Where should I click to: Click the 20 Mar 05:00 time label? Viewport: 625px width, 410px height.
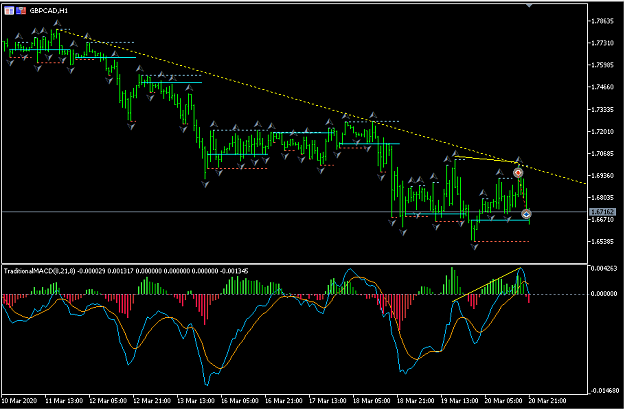tap(505, 400)
